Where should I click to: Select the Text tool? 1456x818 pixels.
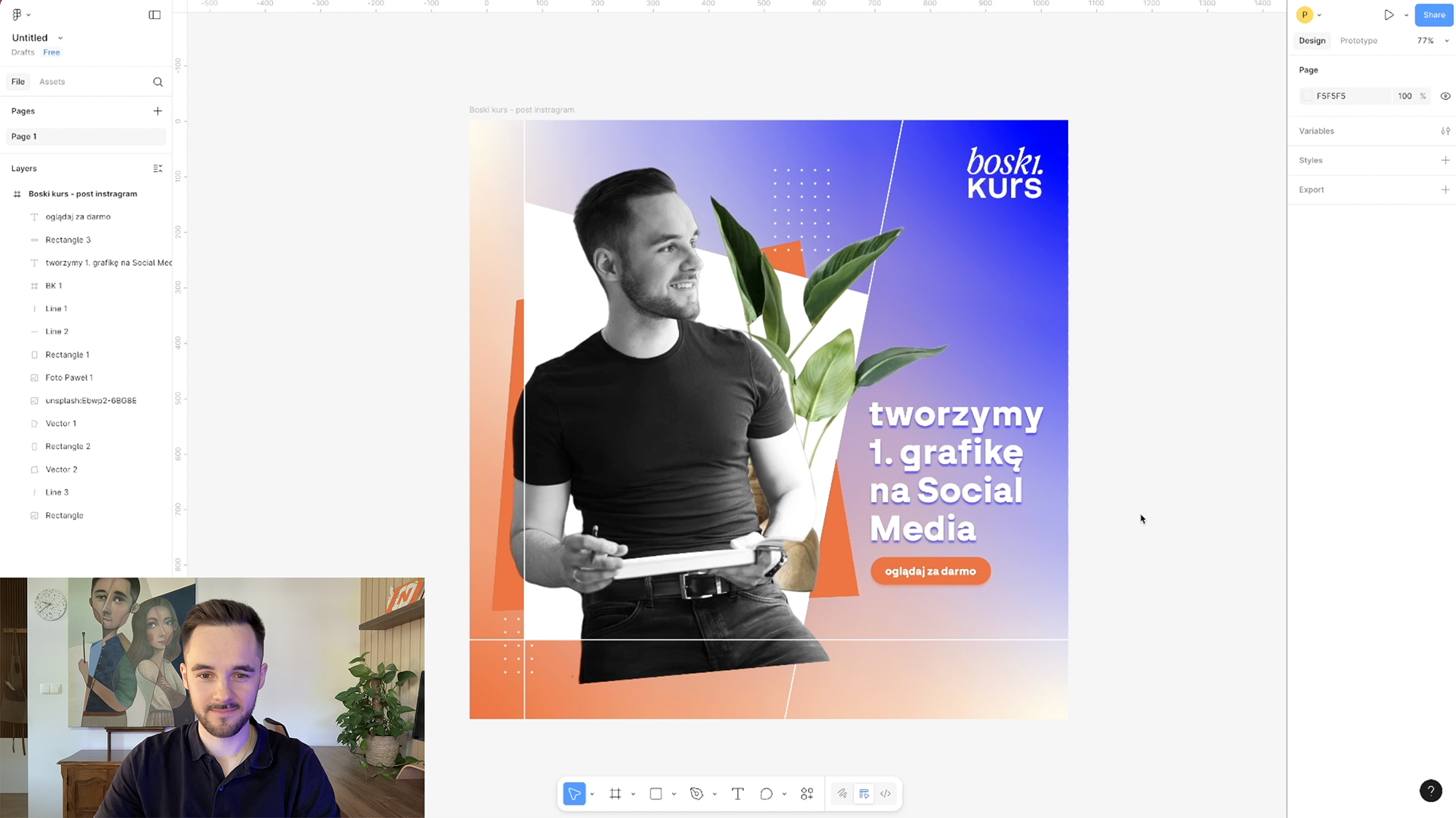click(737, 794)
